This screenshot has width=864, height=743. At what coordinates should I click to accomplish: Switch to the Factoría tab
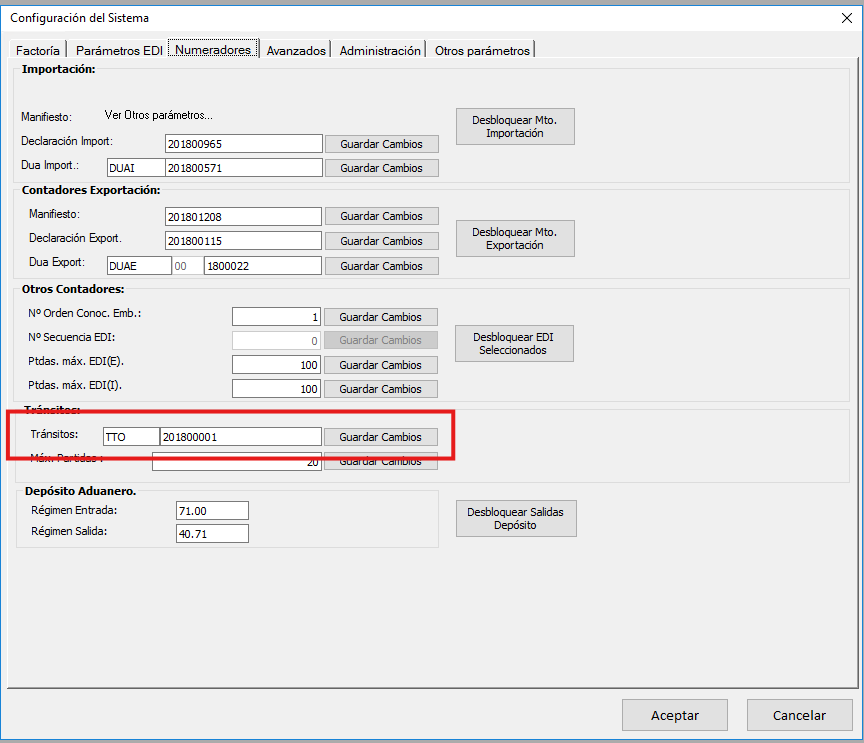tap(38, 50)
